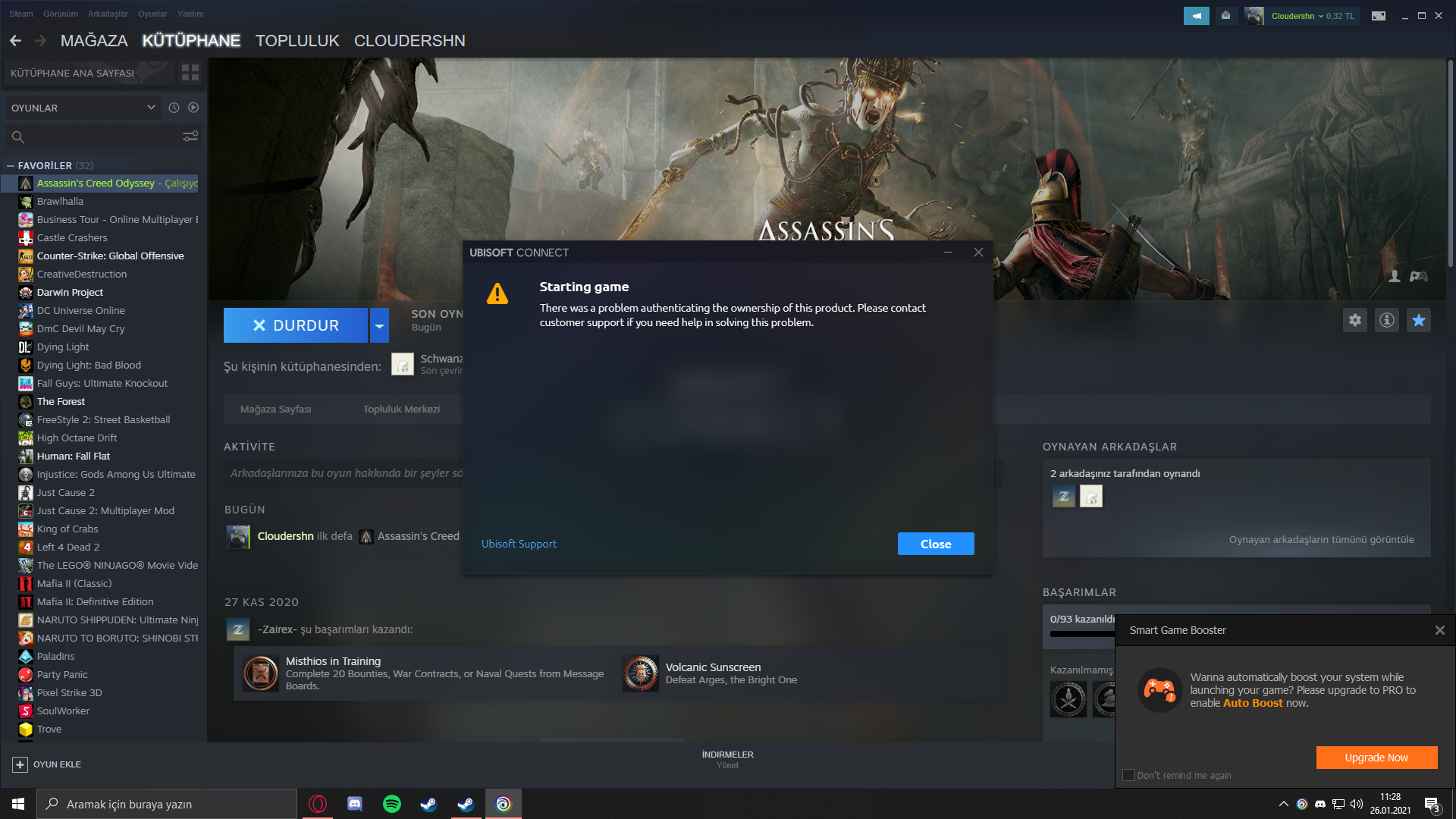Click the Close button in Ubisoft dialog

(x=936, y=544)
